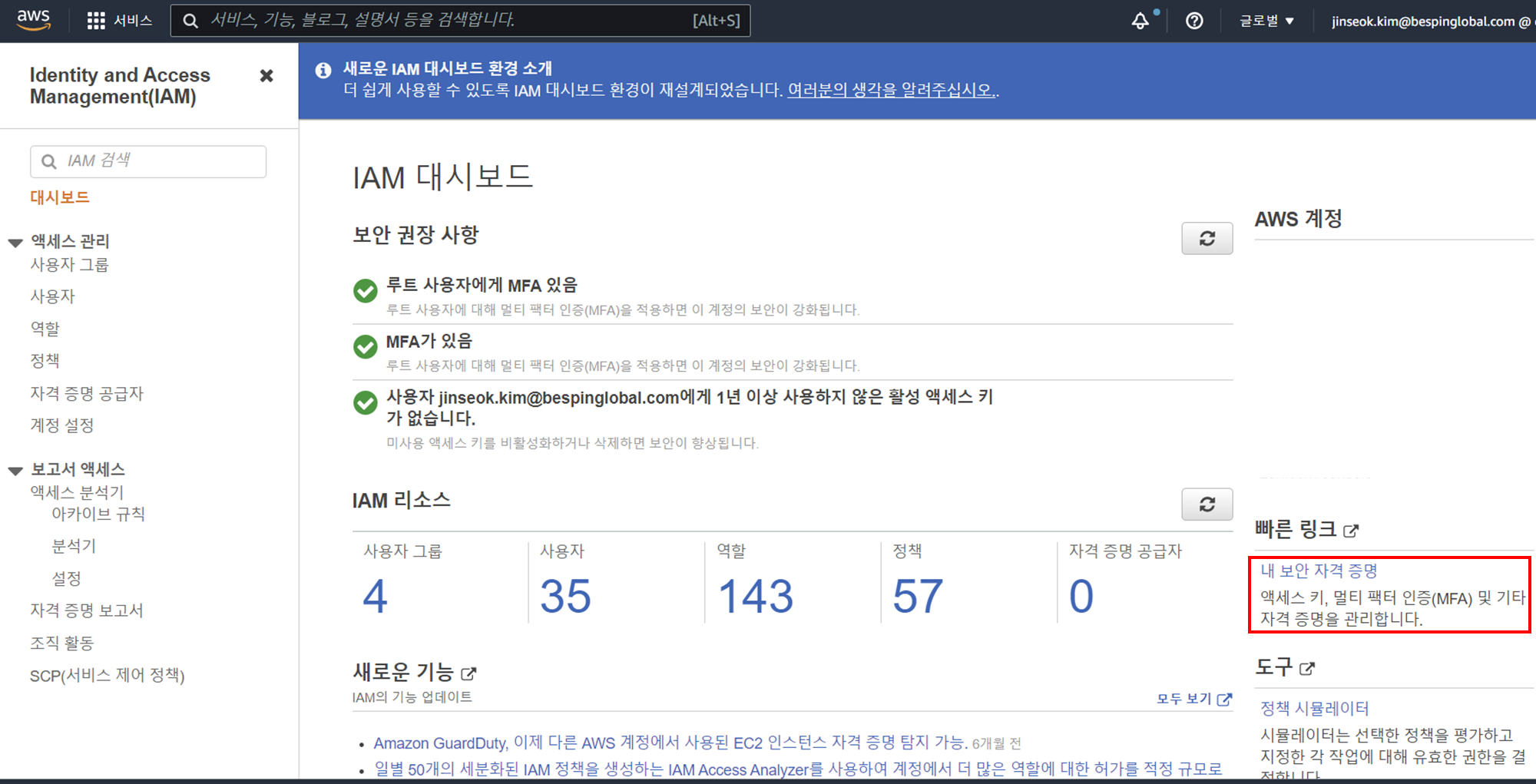Refresh the IAM 리소스 section
Viewport: 1536px width, 784px height.
pos(1207,504)
